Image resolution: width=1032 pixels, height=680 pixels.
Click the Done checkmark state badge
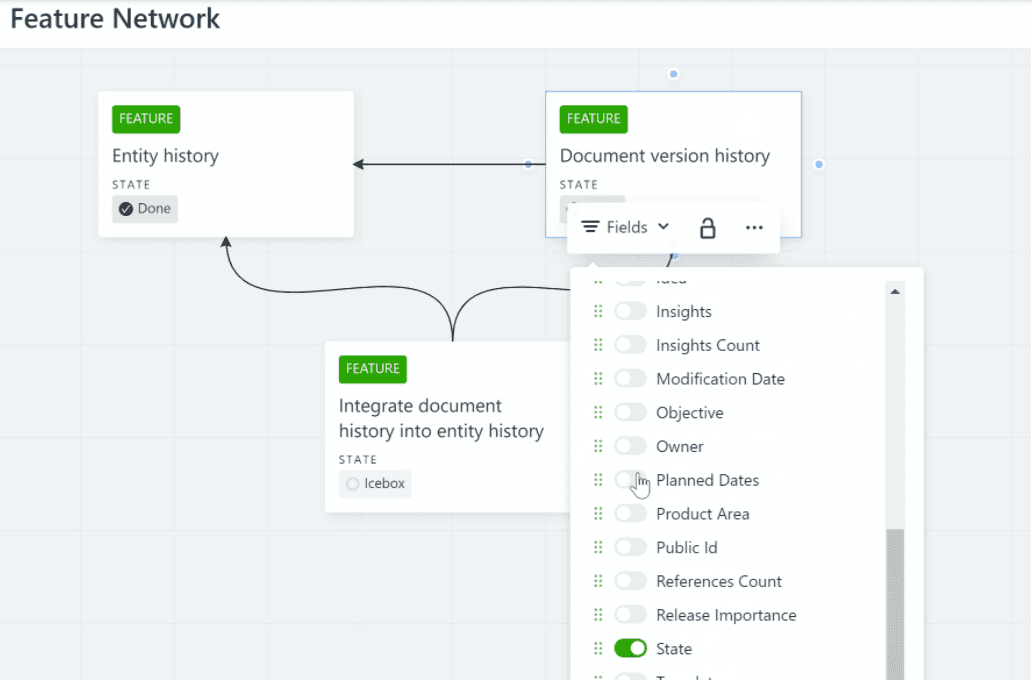click(145, 209)
